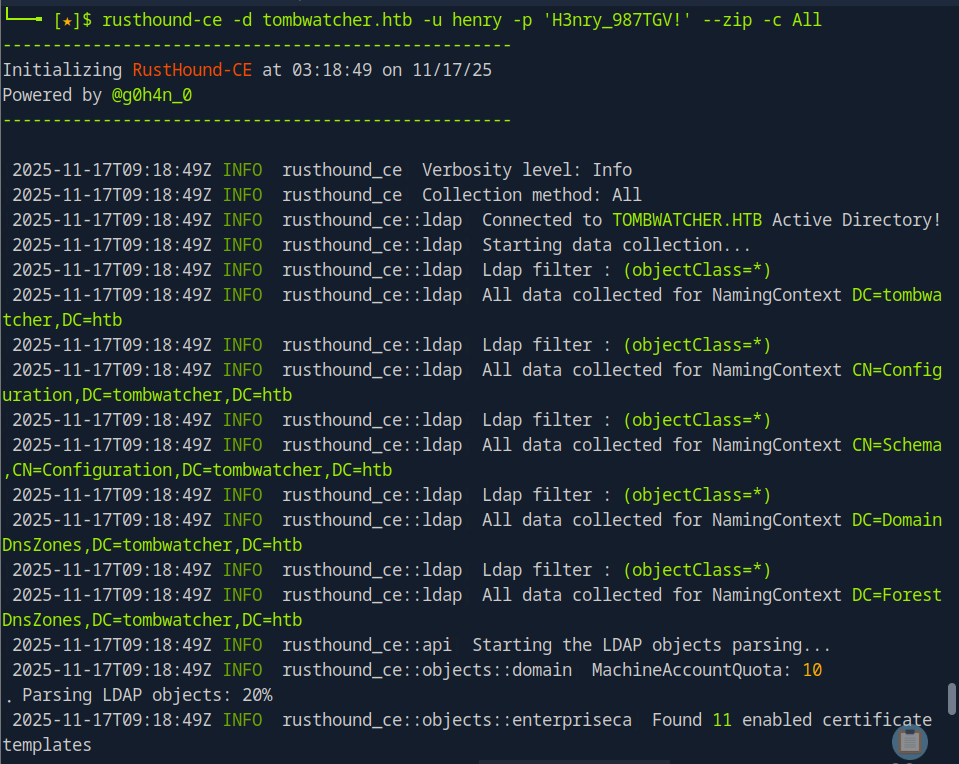Click the green number 11 for certificate templates

pyautogui.click(x=722, y=720)
